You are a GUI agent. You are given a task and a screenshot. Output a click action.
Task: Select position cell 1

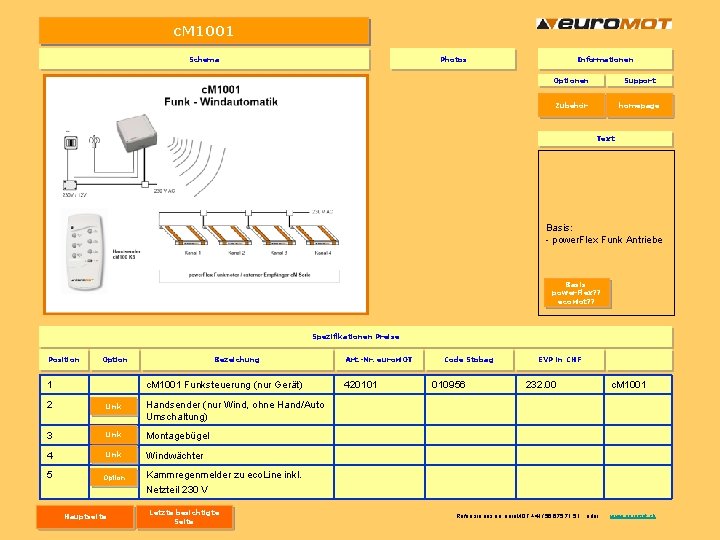click(x=64, y=385)
